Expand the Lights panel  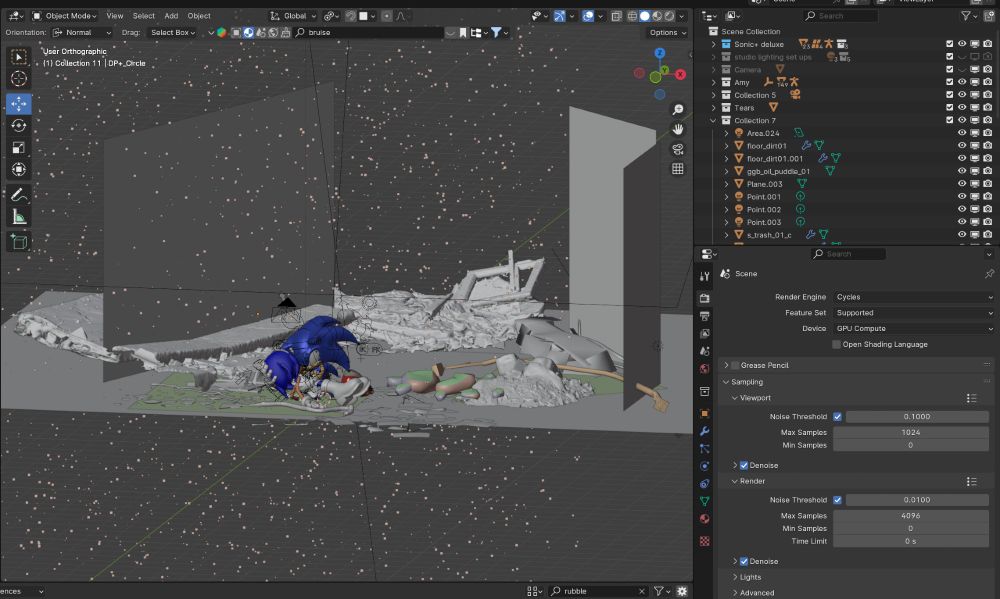[x=735, y=577]
